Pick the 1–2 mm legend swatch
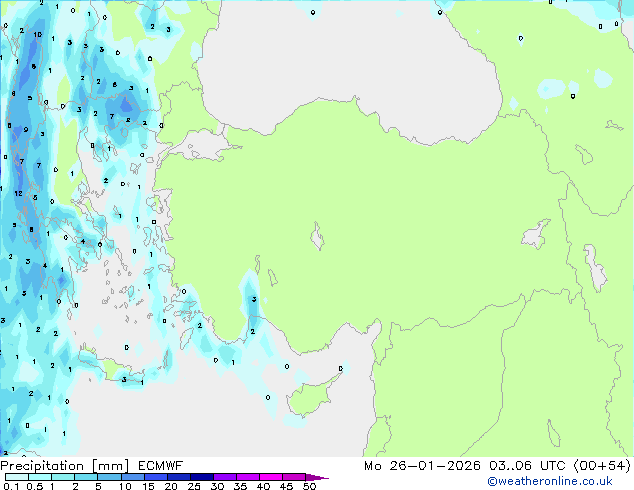 click(63, 477)
